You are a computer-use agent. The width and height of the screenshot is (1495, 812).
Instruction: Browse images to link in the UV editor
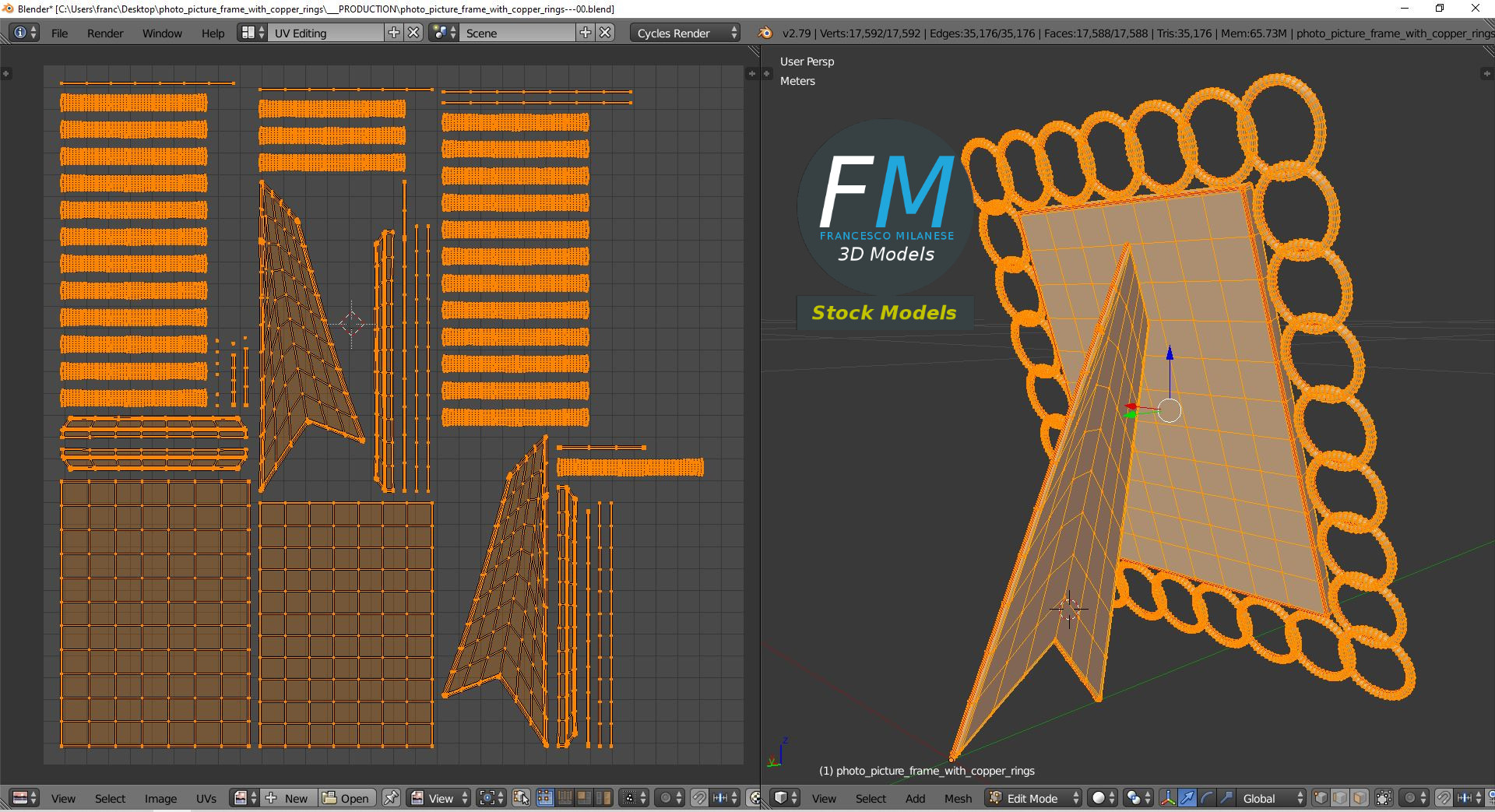244,798
